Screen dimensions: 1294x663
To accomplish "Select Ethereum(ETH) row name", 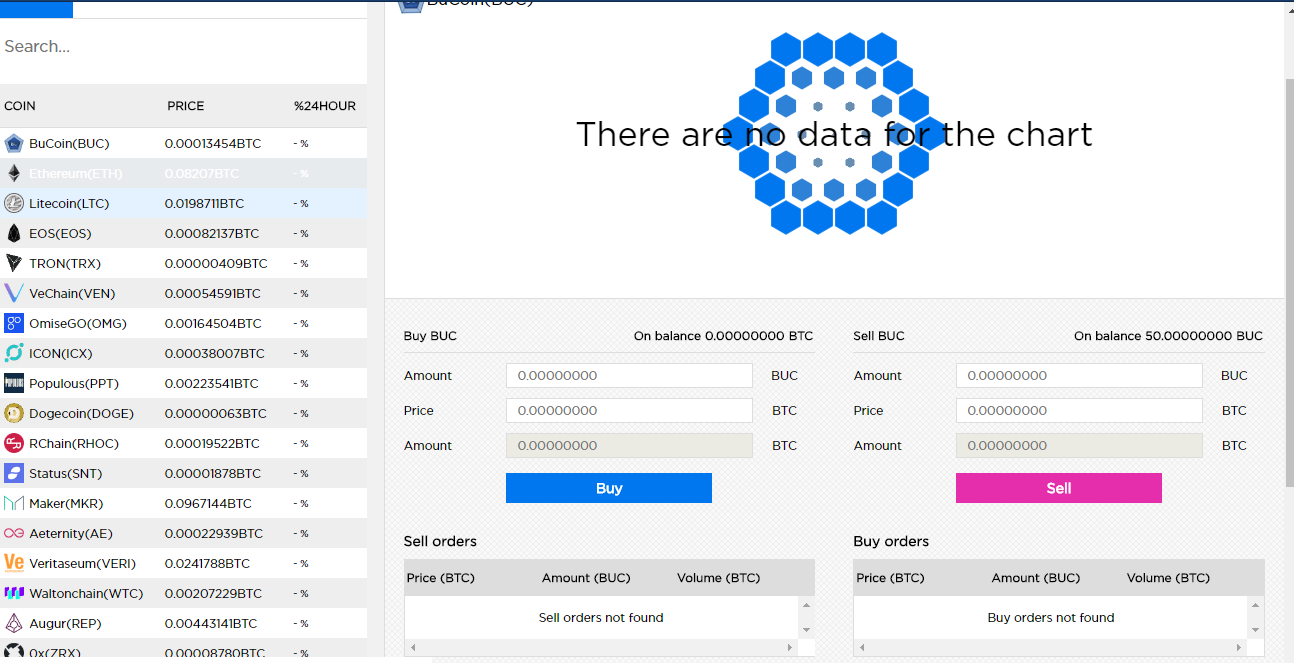I will [76, 174].
